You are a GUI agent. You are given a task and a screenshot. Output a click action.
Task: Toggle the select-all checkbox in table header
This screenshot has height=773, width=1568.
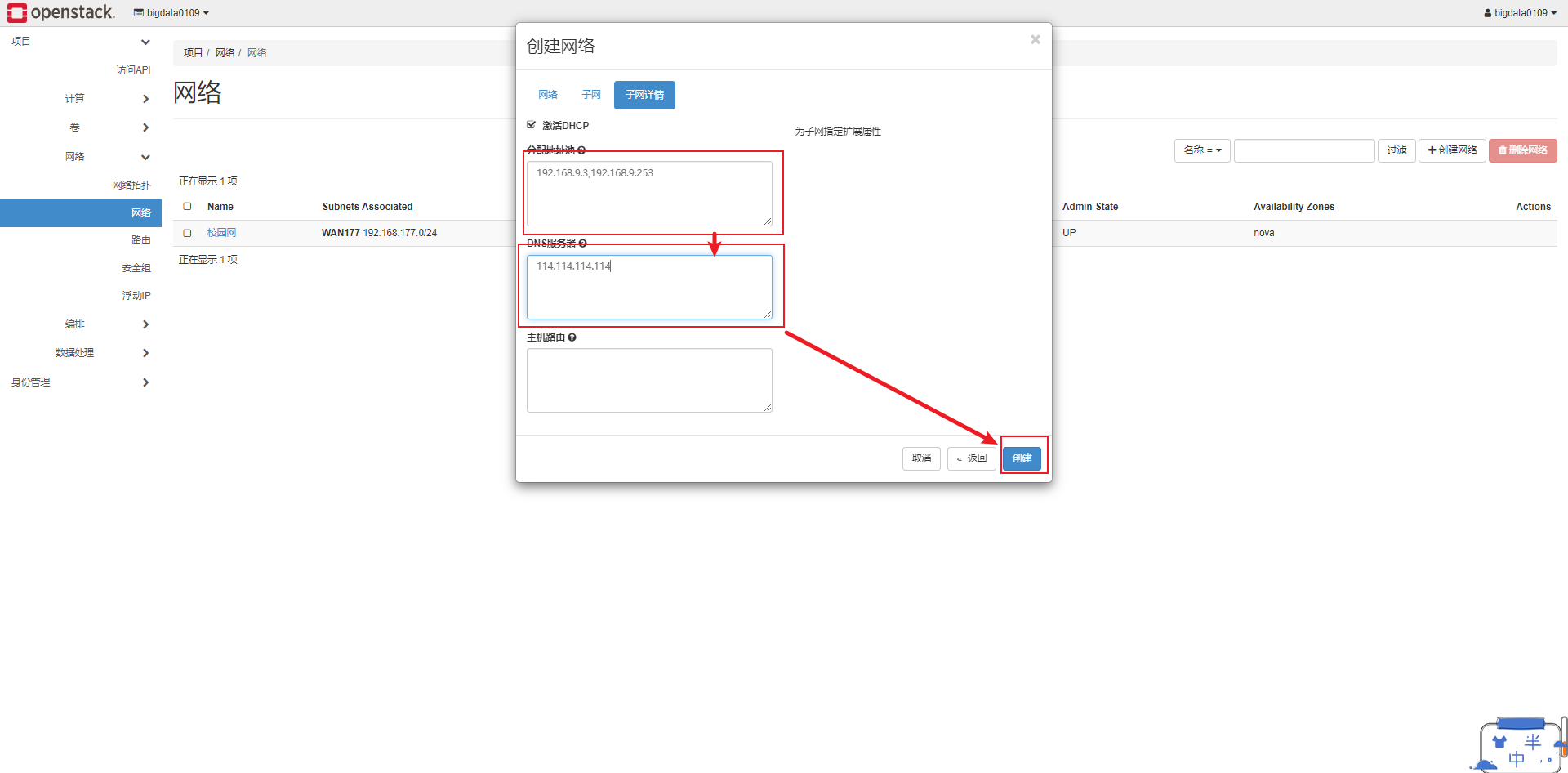point(187,207)
